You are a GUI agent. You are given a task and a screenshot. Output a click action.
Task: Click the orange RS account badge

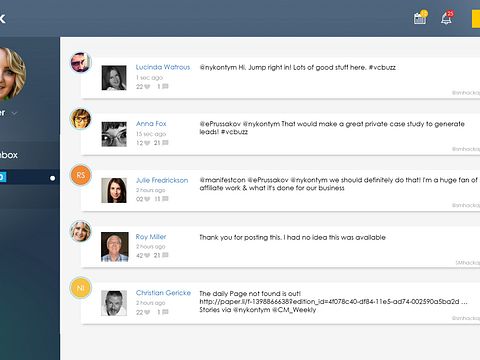click(81, 175)
